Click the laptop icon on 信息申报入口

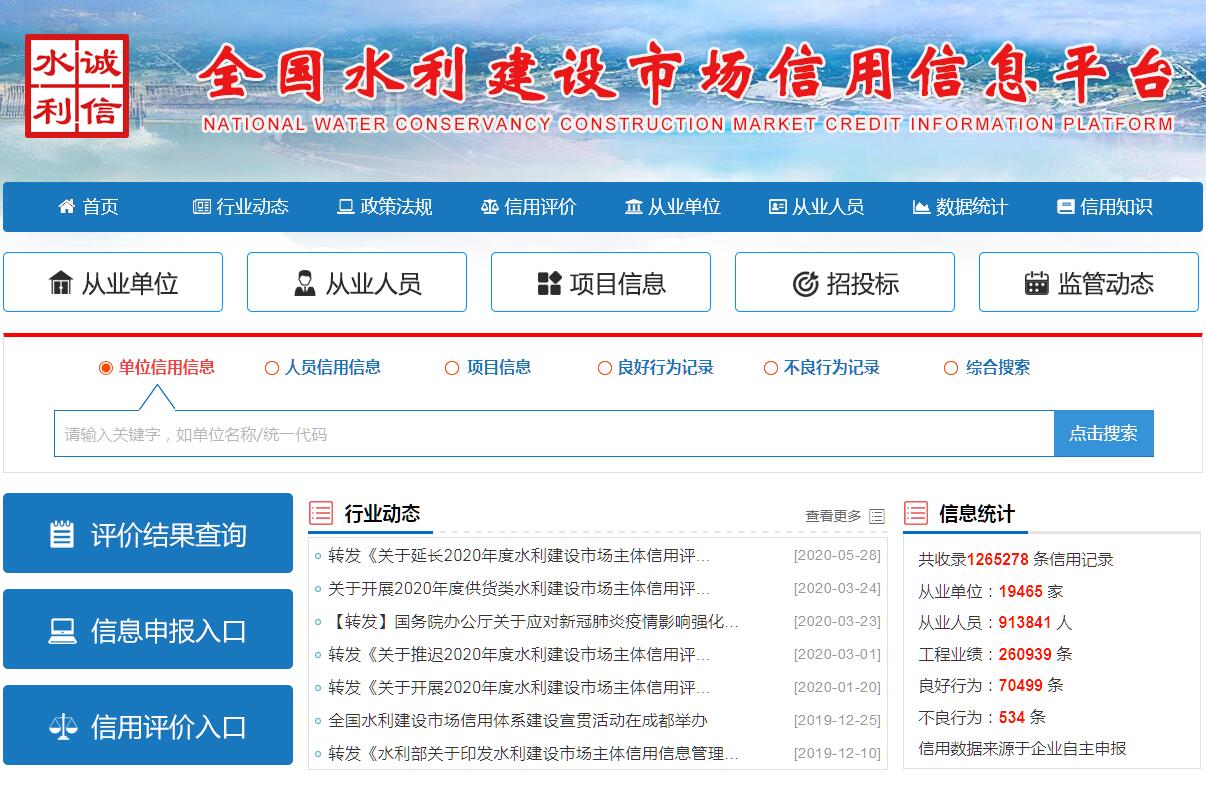pyautogui.click(x=62, y=631)
